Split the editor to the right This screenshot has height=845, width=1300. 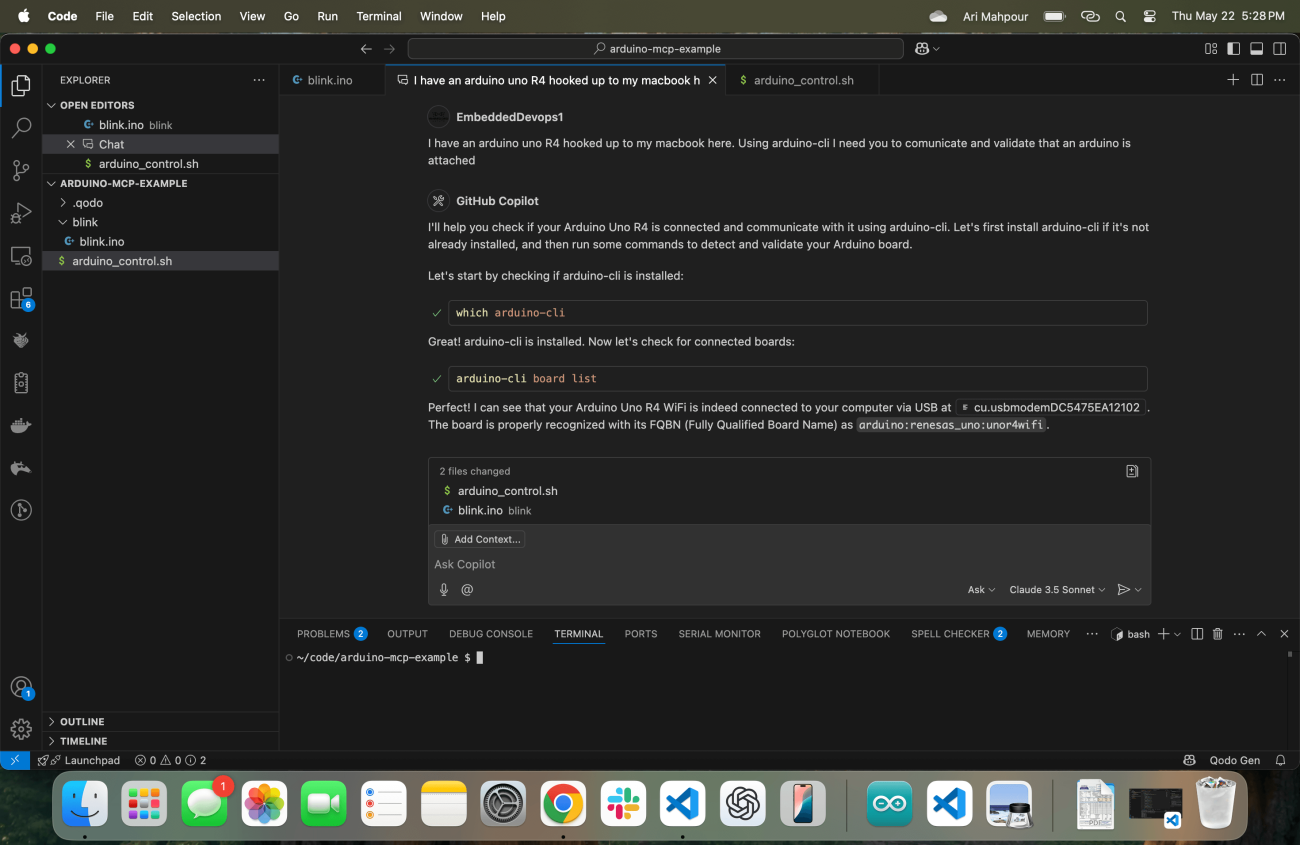click(x=1257, y=80)
